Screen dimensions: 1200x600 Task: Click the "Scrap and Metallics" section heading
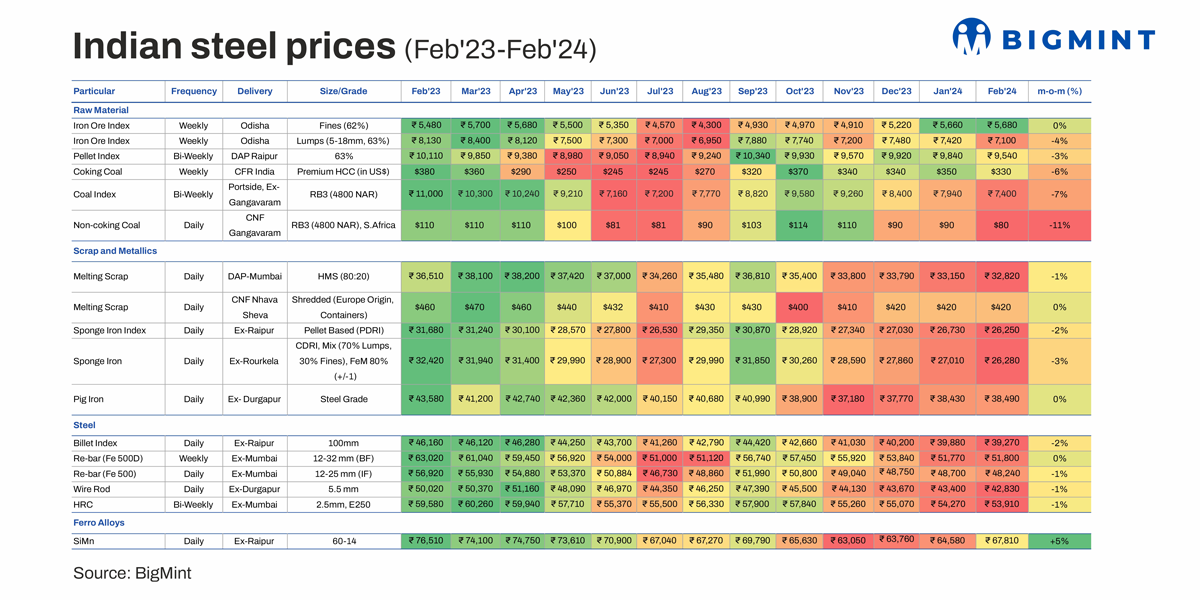[x=115, y=251]
